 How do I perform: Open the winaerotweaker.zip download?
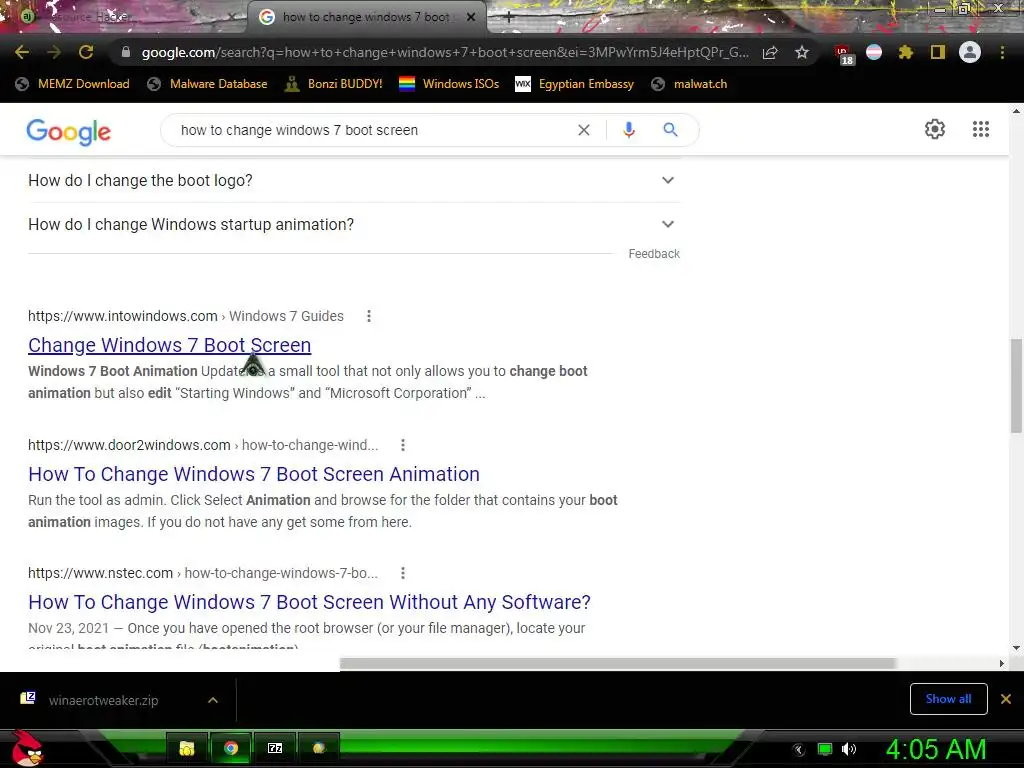(x=103, y=700)
